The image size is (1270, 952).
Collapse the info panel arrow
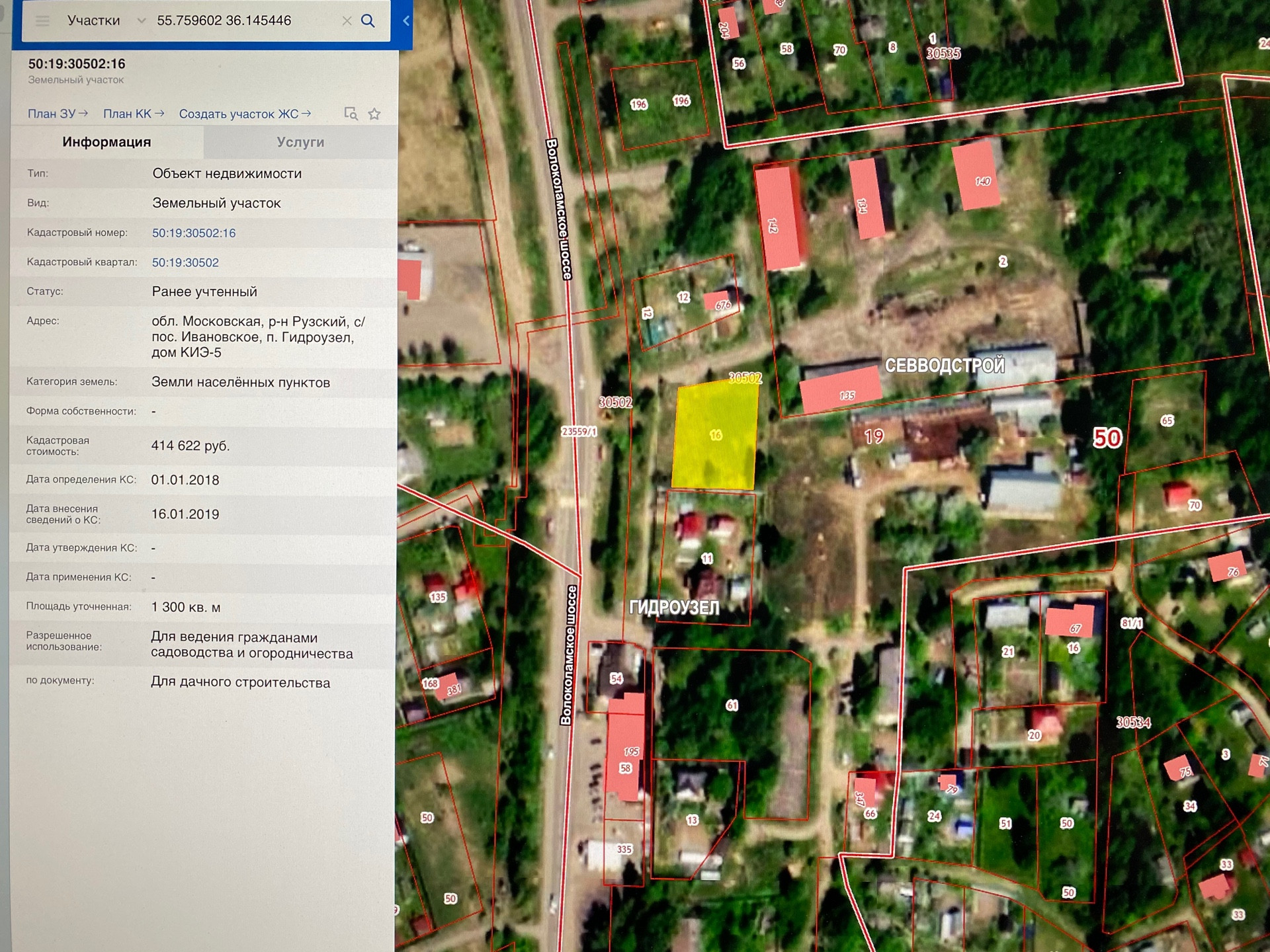coord(406,20)
